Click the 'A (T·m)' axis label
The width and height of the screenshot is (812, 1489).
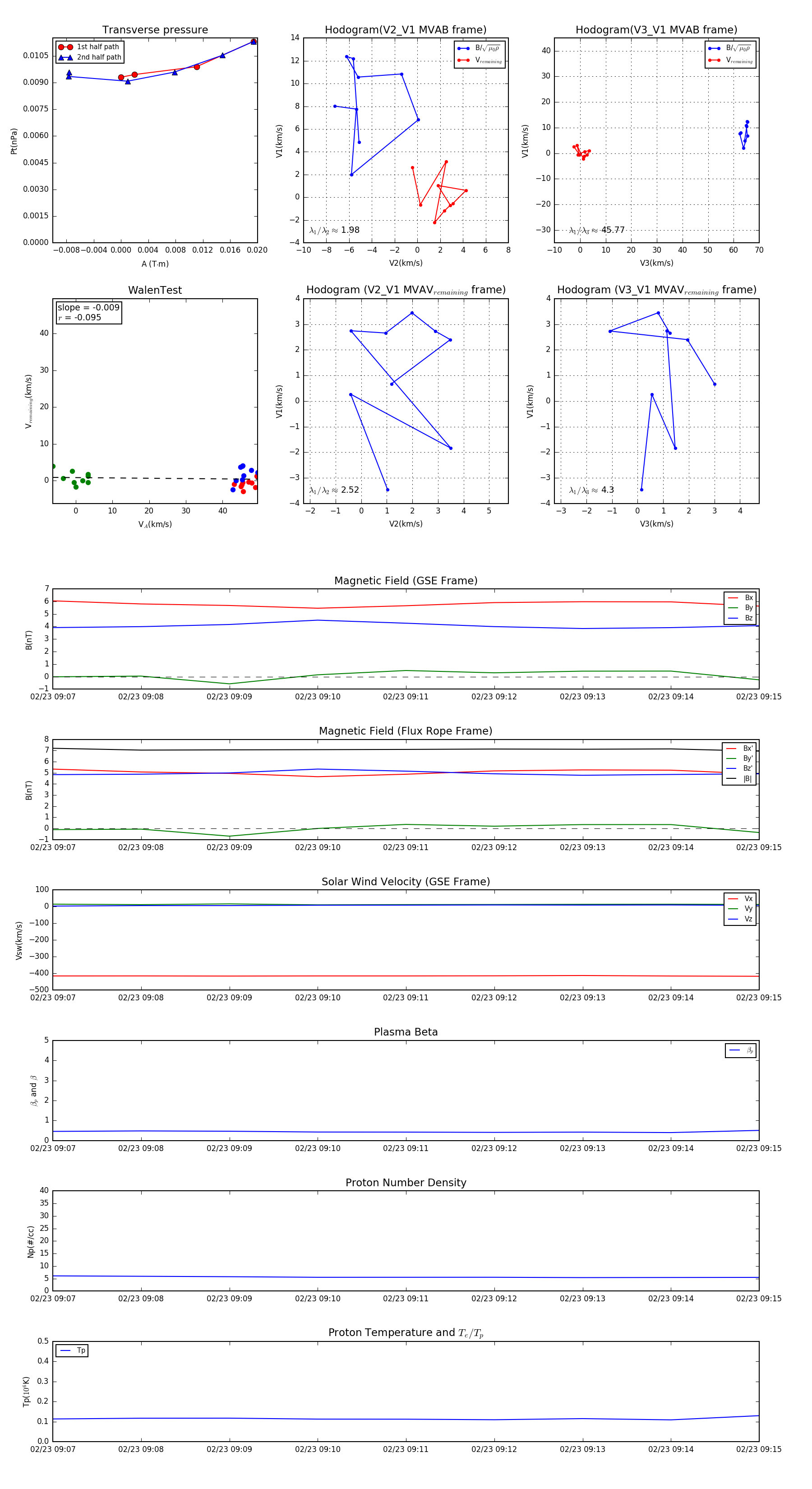tap(155, 264)
